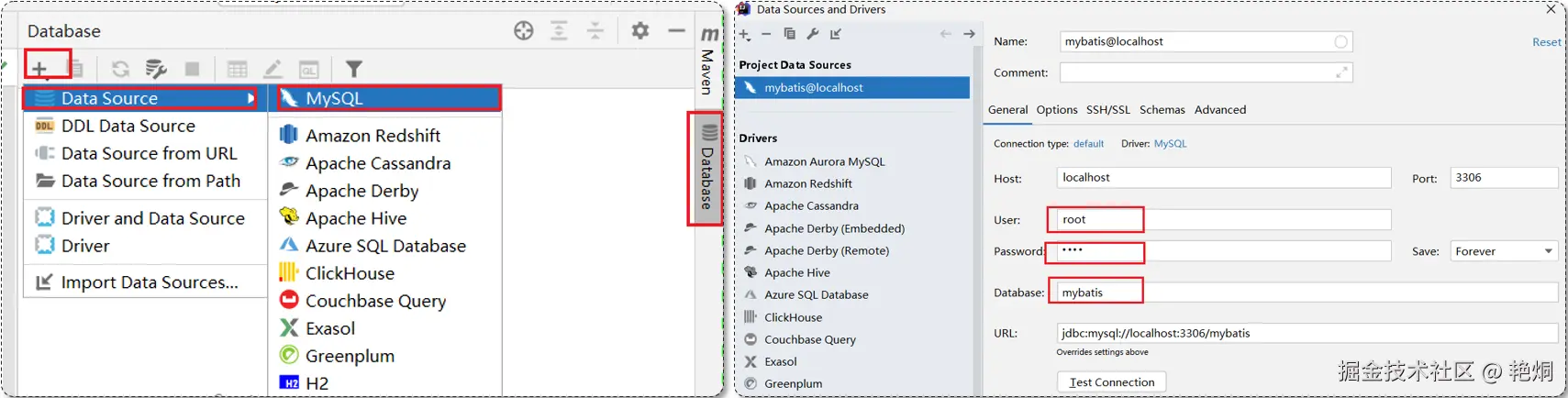Open the query console QL icon
Screen dimensions: 1568x398
click(309, 69)
